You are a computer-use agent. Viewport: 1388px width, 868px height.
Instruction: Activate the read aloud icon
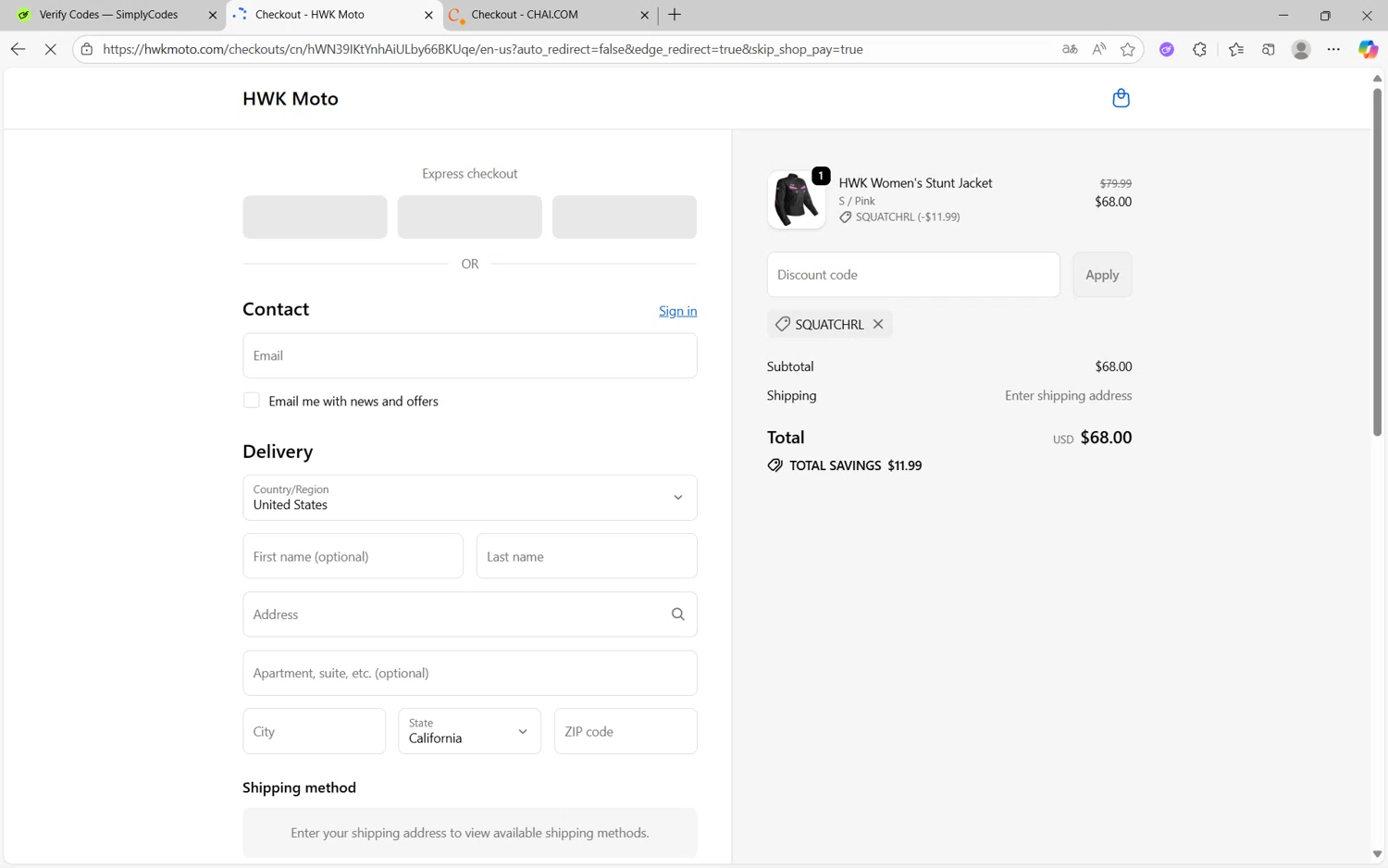[1099, 49]
